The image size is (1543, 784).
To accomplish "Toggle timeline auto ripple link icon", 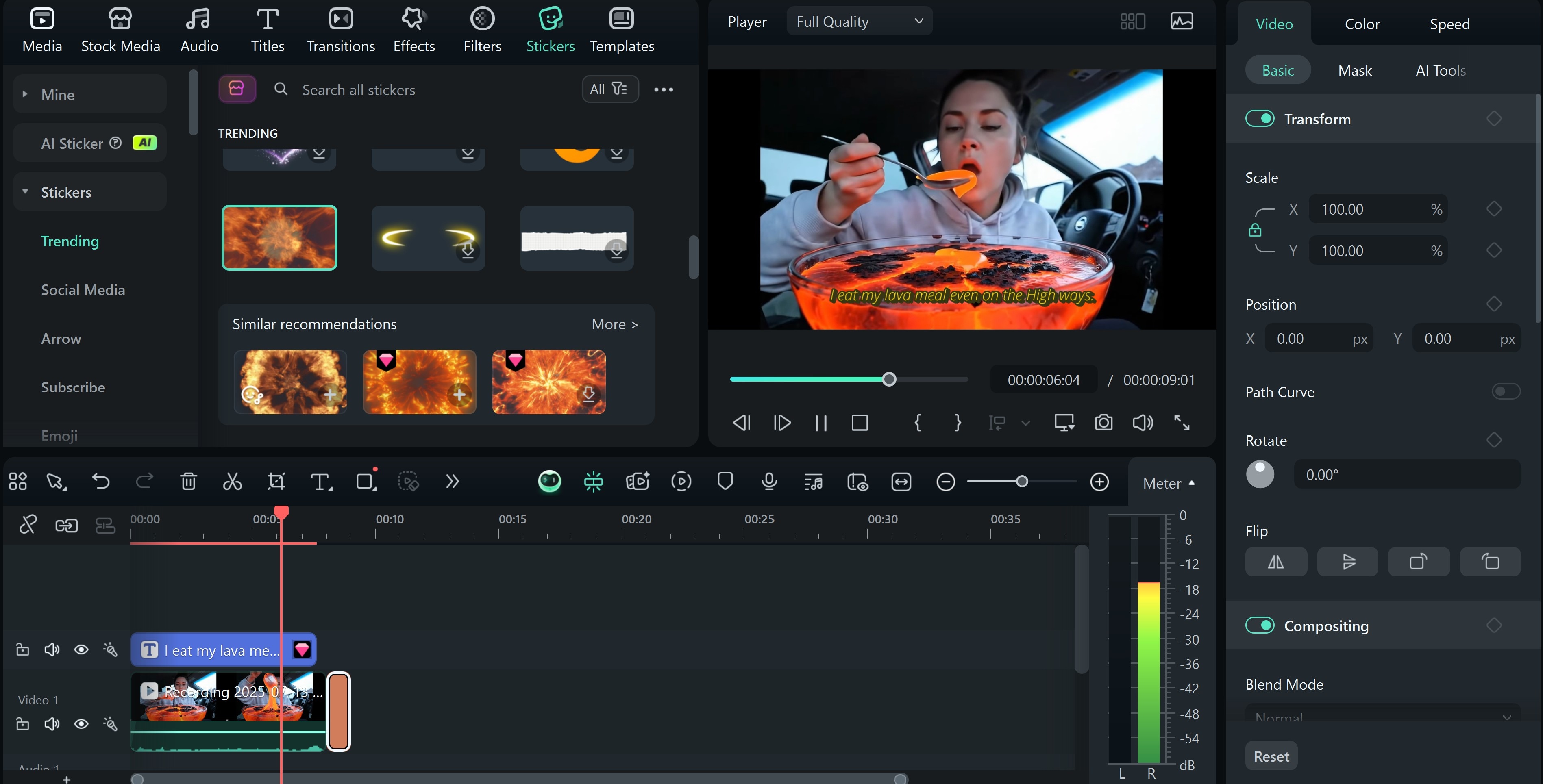I will pos(67,526).
